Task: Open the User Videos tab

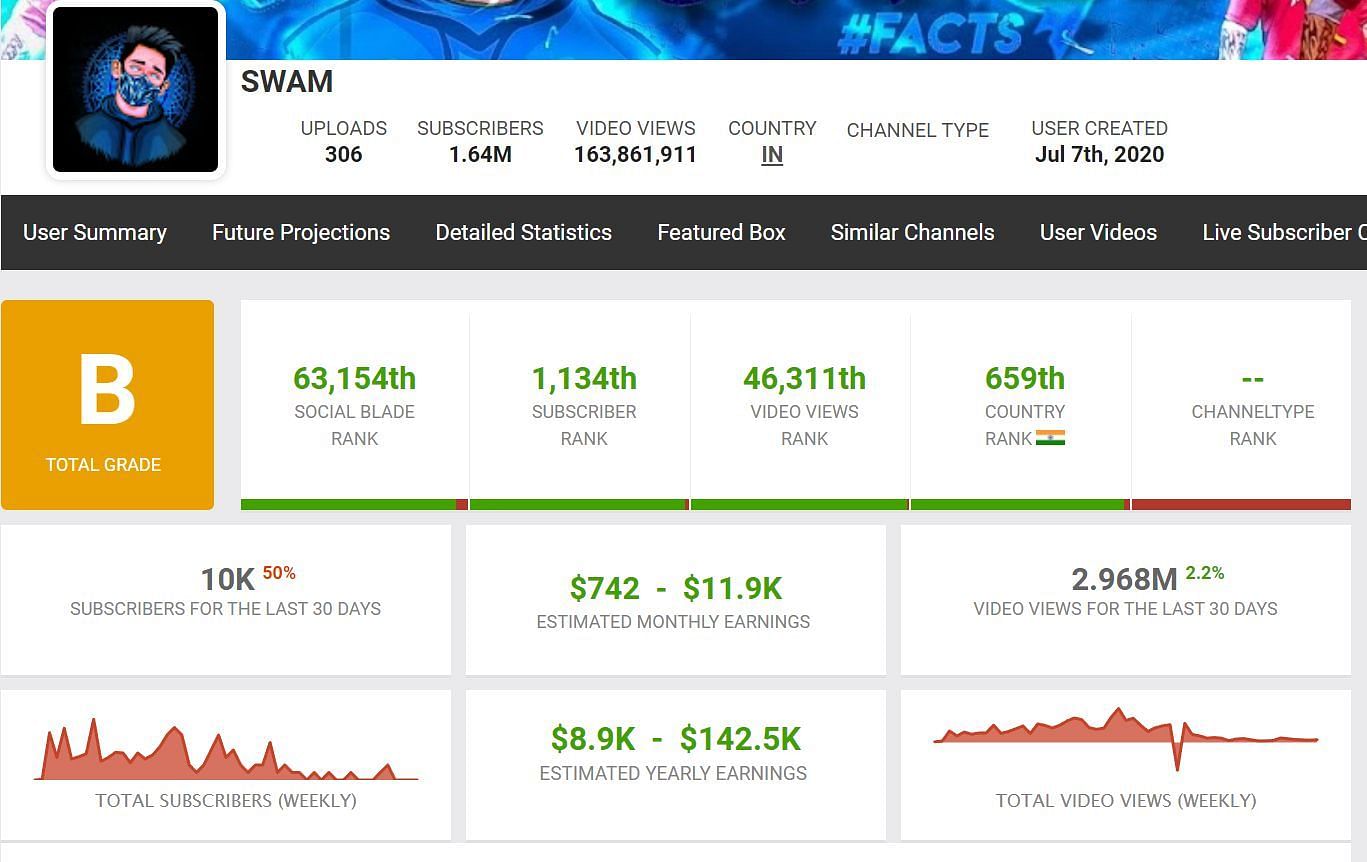Action: pos(1098,232)
